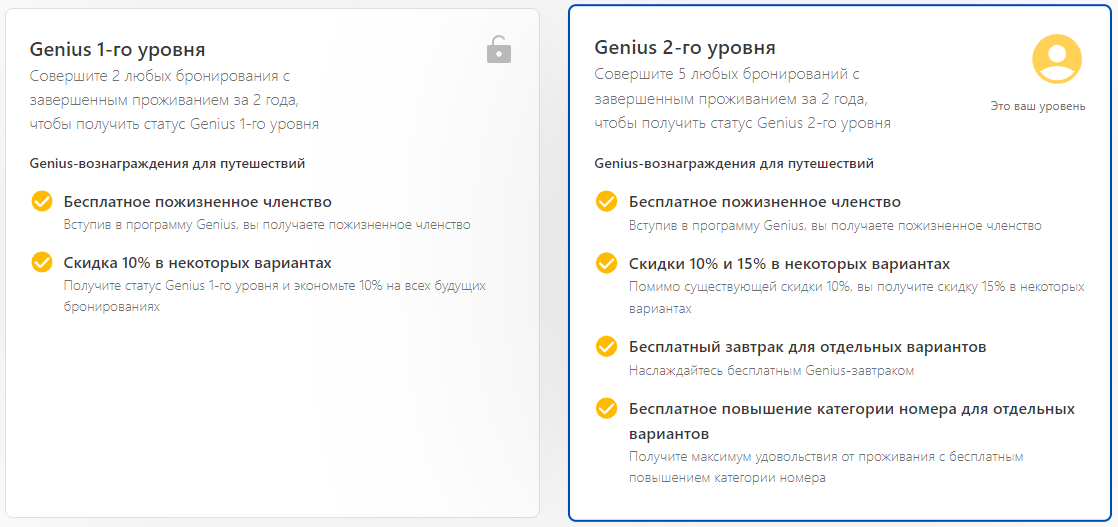Image resolution: width=1118 pixels, height=527 pixels.
Task: Click checkmark by 'Бесплатное пожизненное членство' in level 2 card
Action: tap(606, 201)
